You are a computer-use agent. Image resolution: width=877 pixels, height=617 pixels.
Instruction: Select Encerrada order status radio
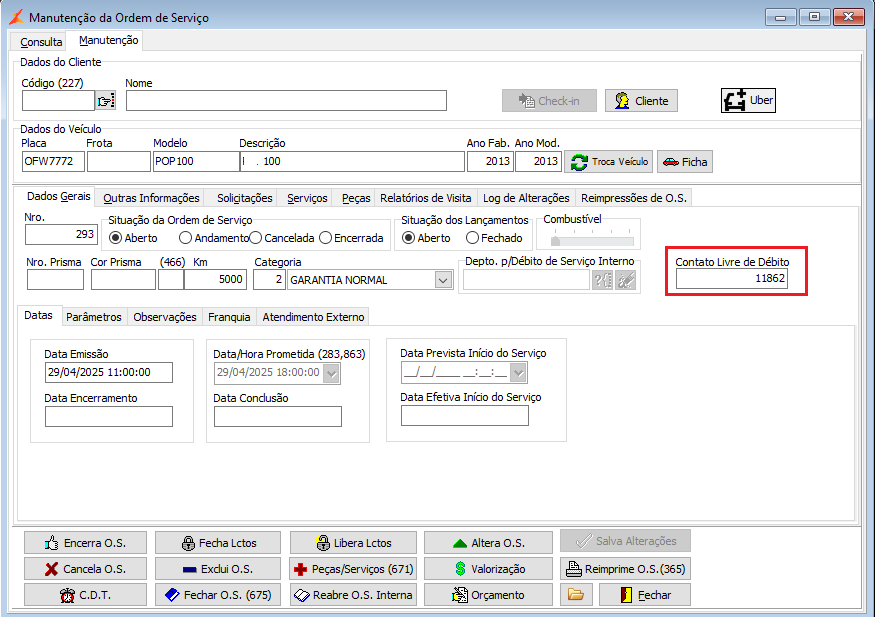click(x=326, y=238)
